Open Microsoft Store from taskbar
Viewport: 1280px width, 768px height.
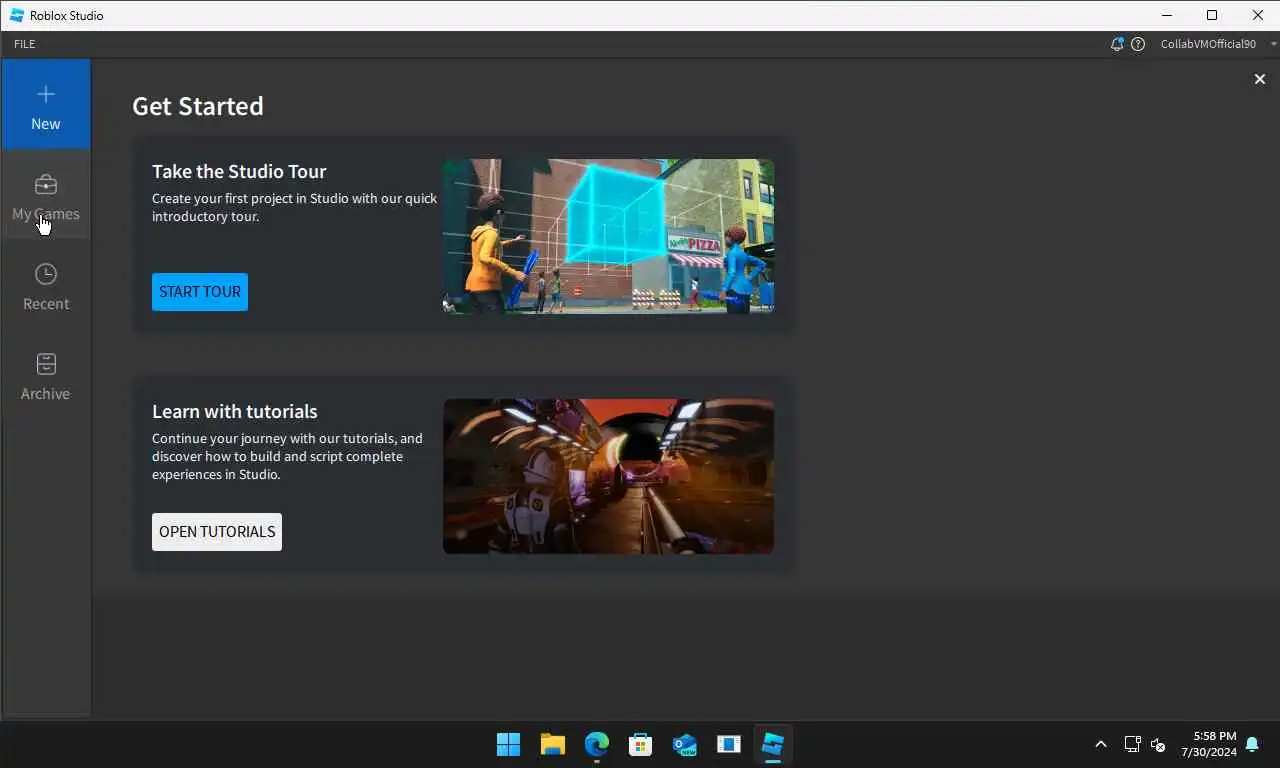click(640, 744)
